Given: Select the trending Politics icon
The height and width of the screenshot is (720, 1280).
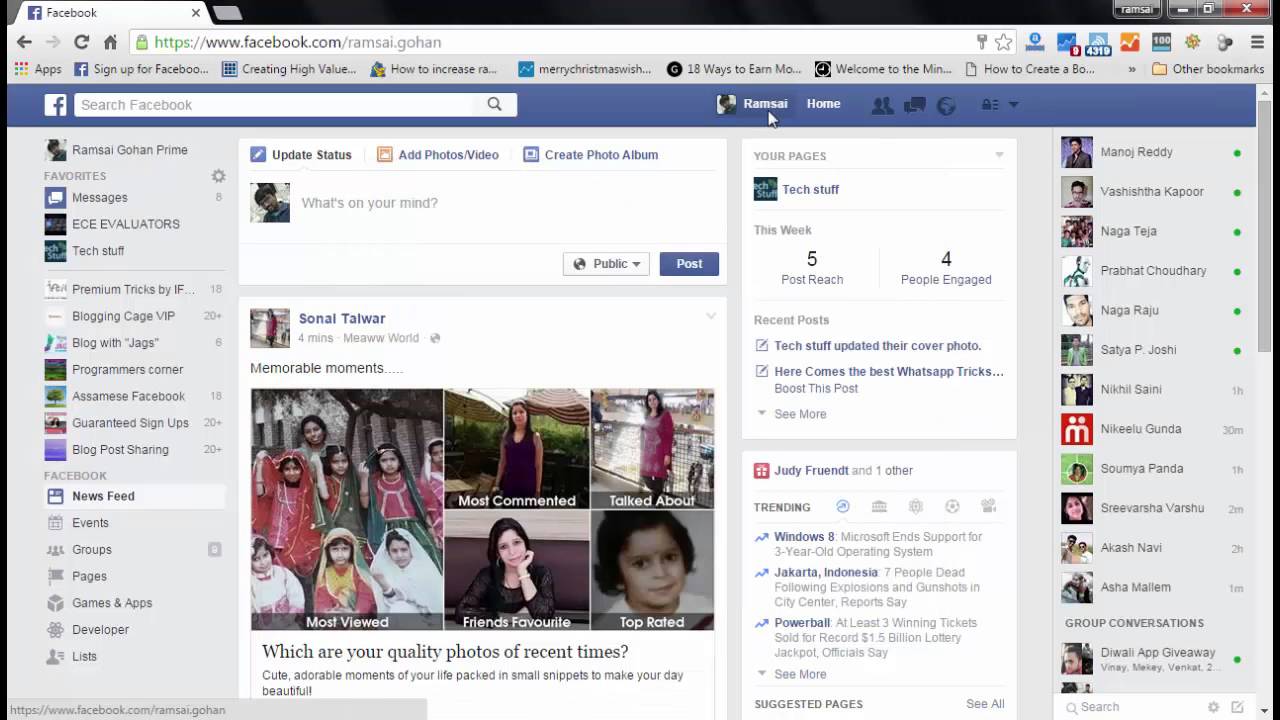Looking at the screenshot, I should click(x=879, y=507).
